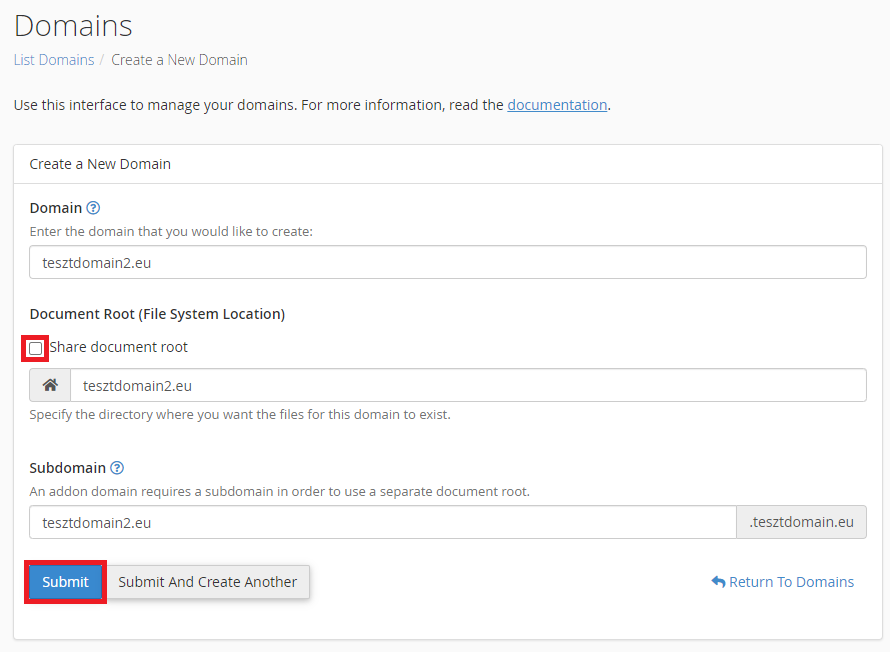890x652 pixels.
Task: Open the Domain field help icon
Action: coord(93,208)
